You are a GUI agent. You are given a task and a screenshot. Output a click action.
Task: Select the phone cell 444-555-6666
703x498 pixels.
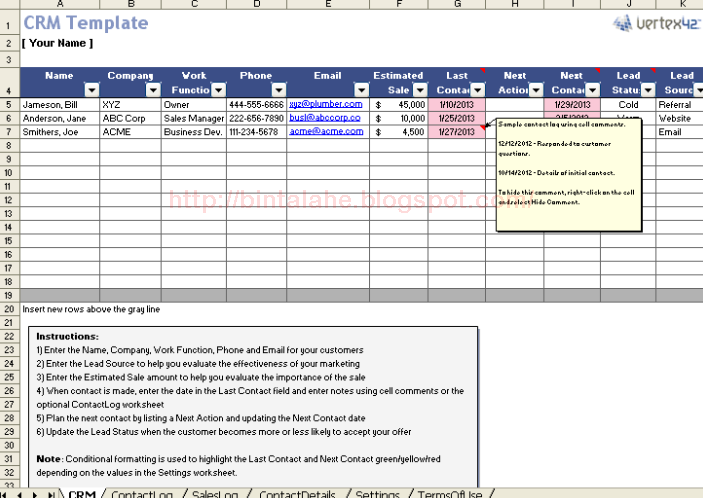(x=256, y=104)
